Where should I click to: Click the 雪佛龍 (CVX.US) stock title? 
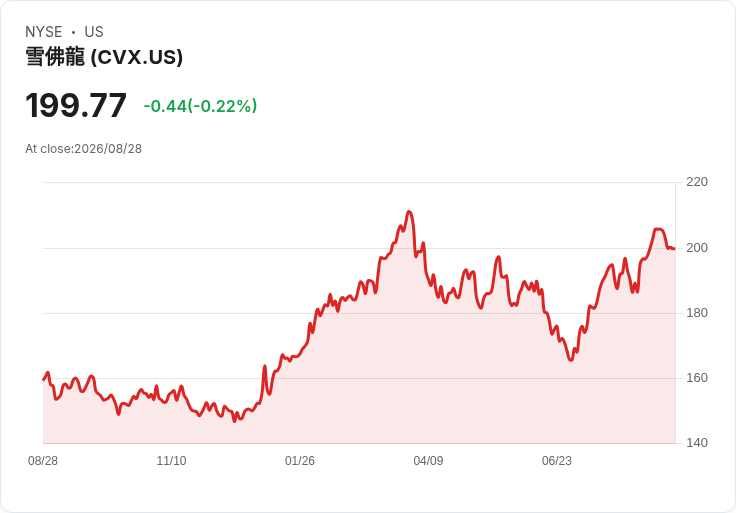coord(104,57)
